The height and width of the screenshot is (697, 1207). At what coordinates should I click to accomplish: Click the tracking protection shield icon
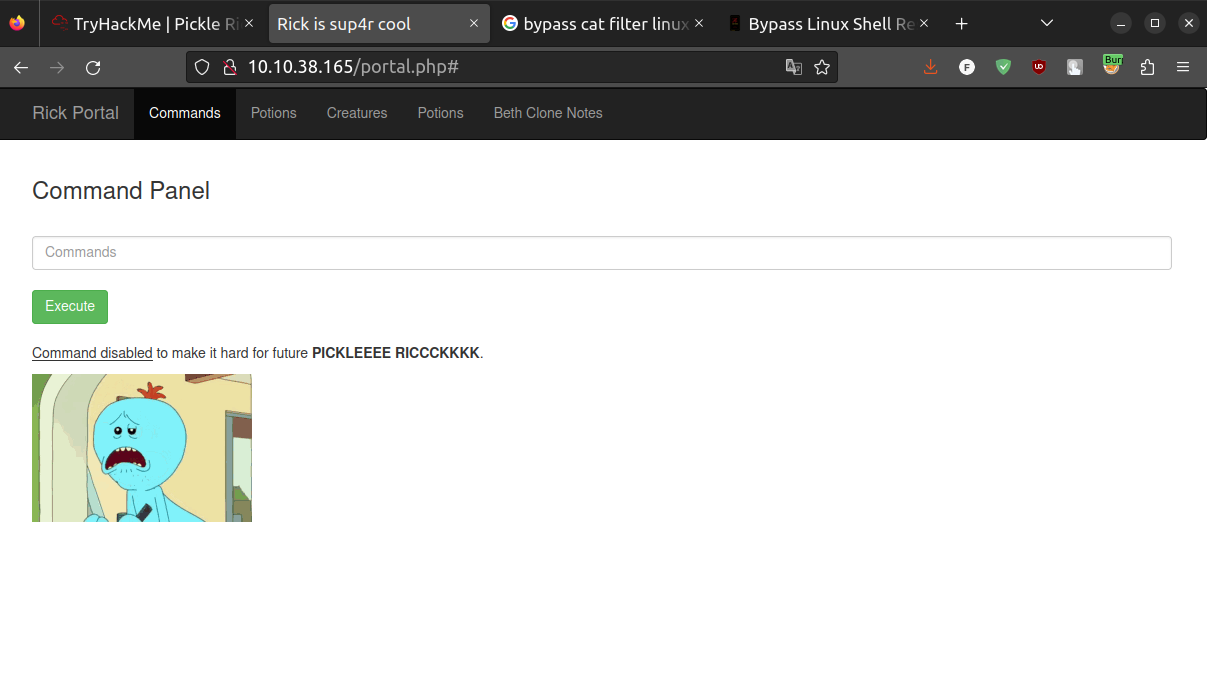(x=202, y=67)
